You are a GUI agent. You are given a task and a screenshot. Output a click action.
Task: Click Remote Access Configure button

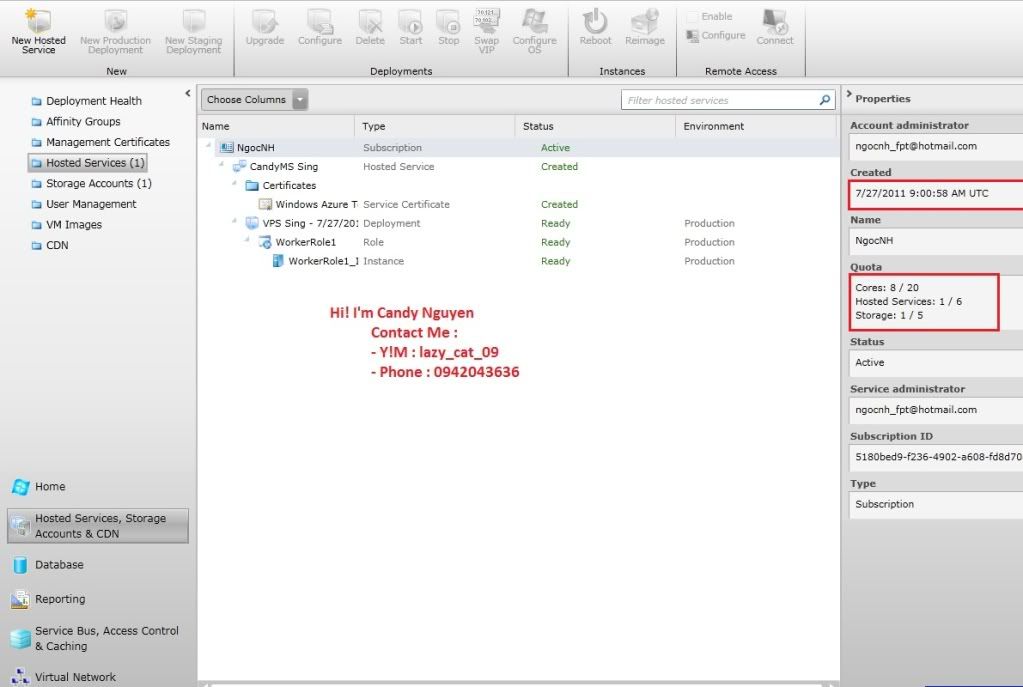point(716,35)
